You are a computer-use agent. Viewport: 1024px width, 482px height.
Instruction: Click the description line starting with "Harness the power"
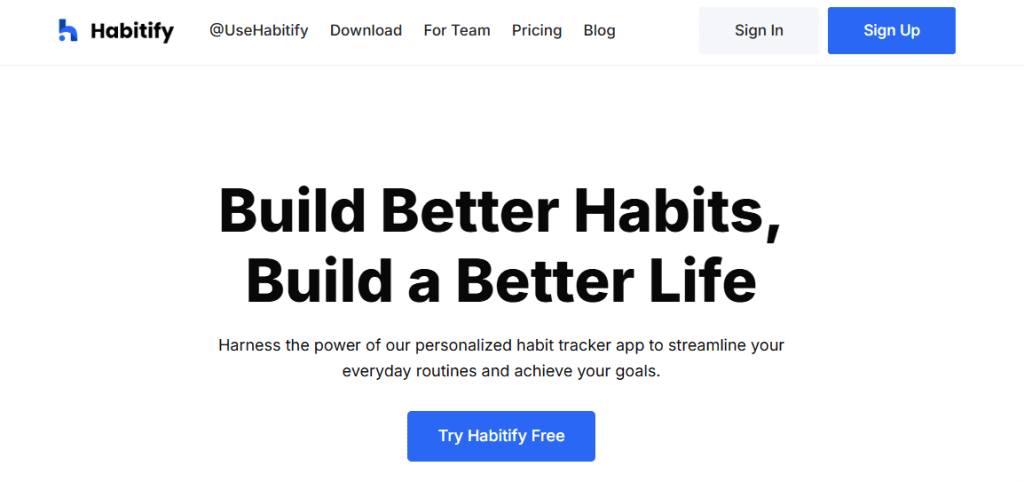(x=501, y=346)
